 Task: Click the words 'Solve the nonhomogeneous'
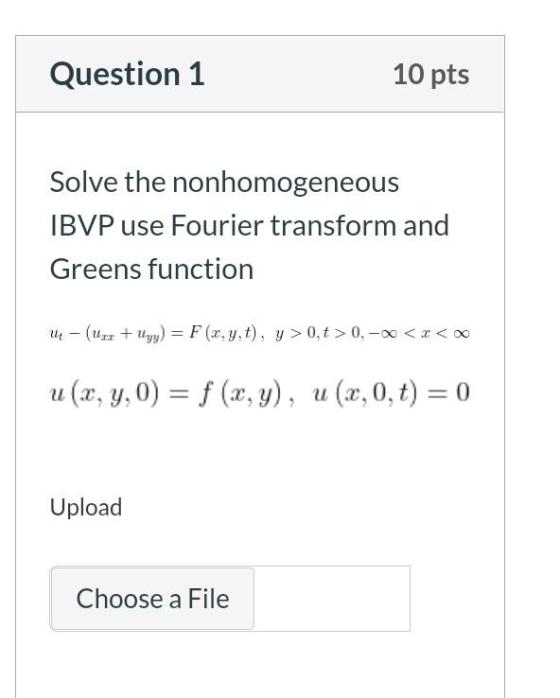click(224, 182)
